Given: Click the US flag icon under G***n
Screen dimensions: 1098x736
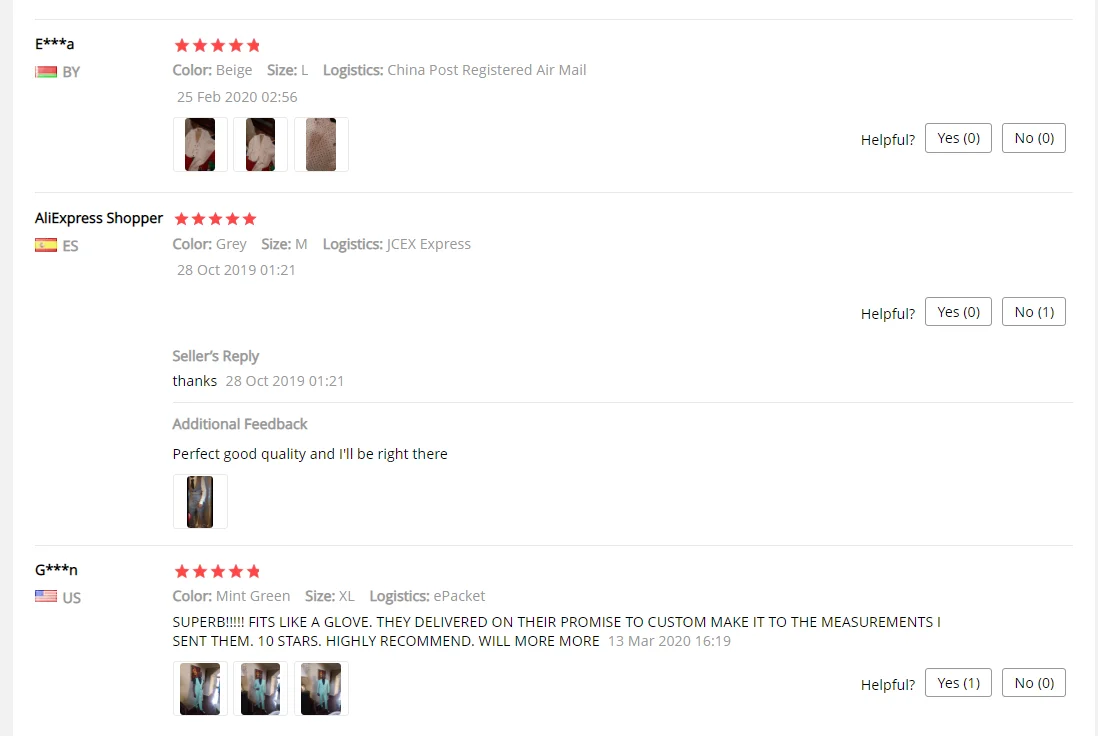Looking at the screenshot, I should (46, 597).
